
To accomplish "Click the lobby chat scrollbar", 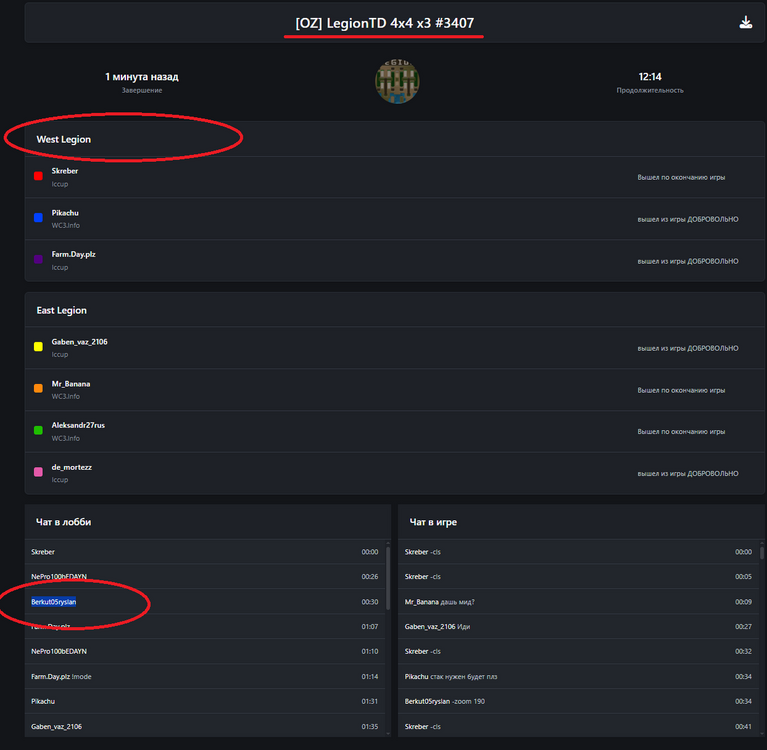I will click(387, 563).
